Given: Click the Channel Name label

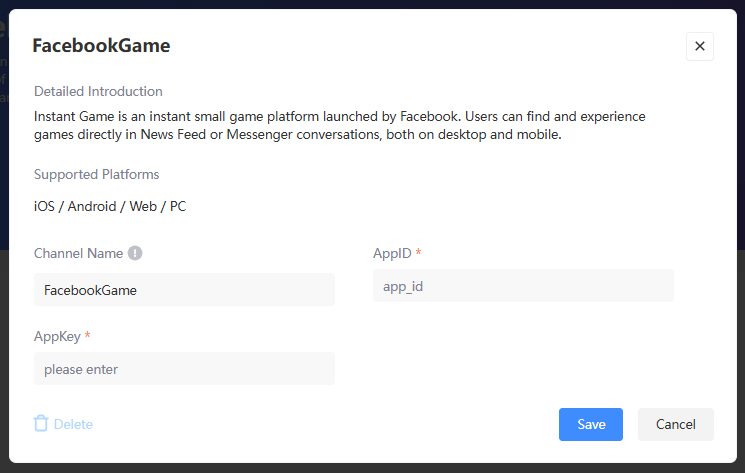Looking at the screenshot, I should [78, 253].
